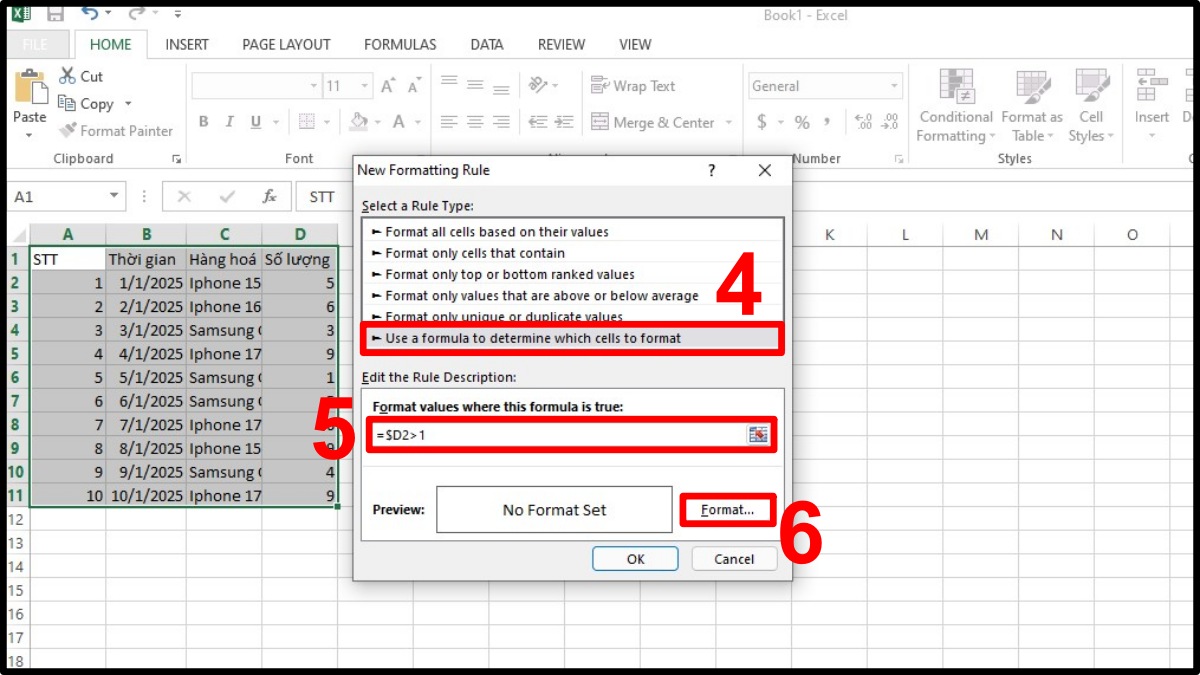Open the FILE tab

(35, 45)
